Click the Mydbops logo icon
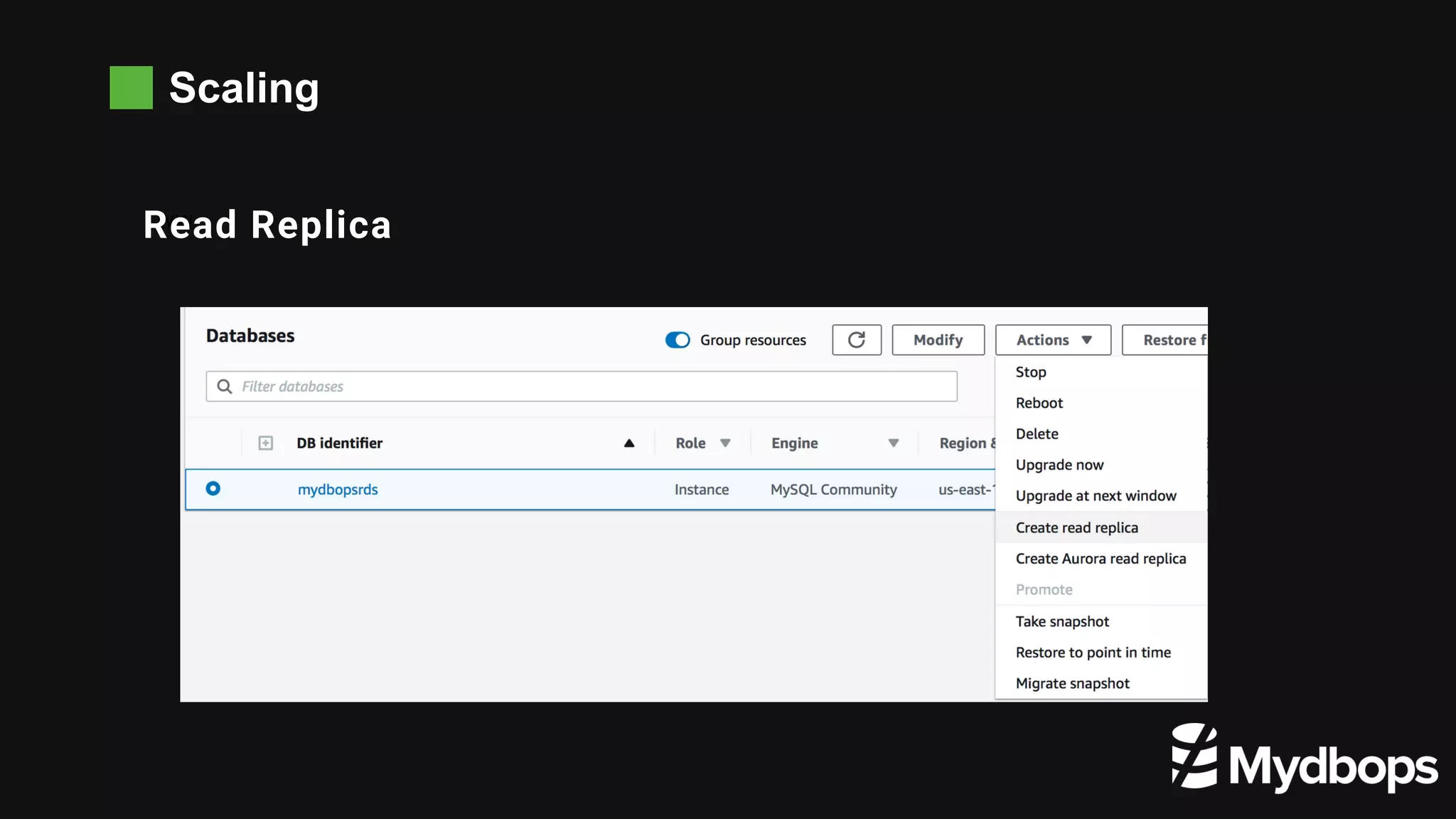1456x819 pixels. pos(1194,756)
